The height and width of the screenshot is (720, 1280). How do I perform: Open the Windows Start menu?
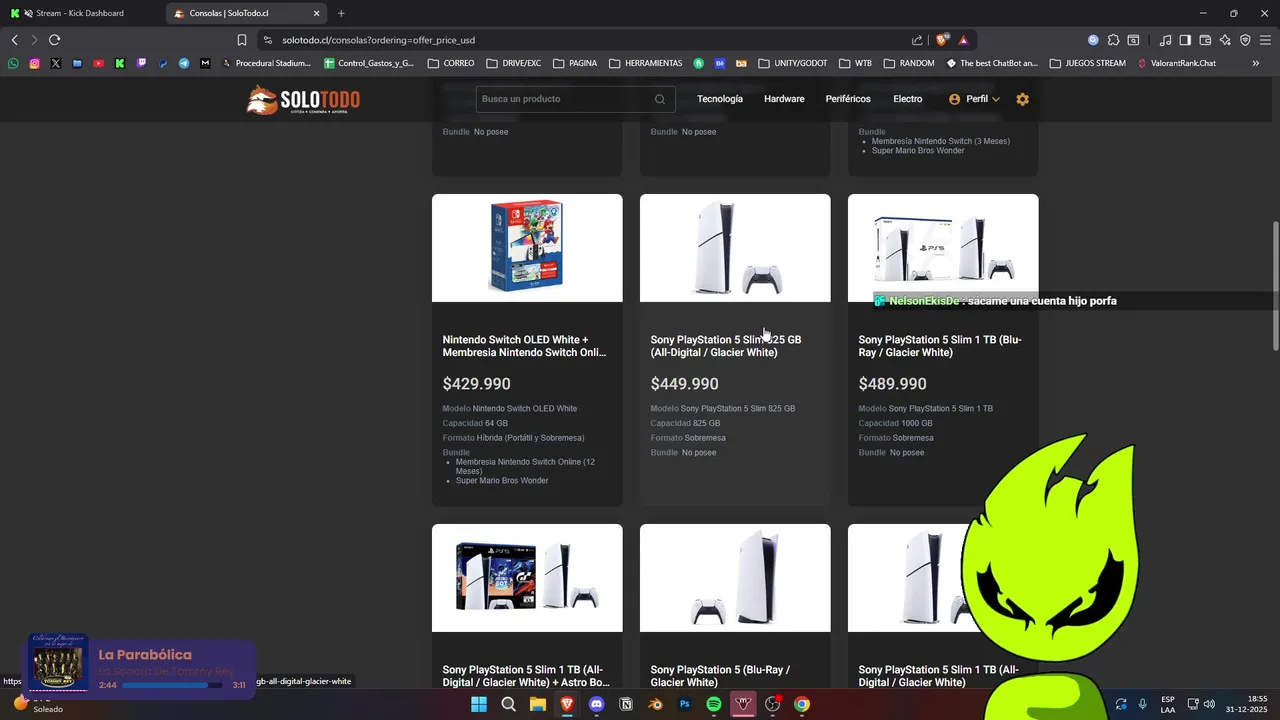(x=479, y=704)
